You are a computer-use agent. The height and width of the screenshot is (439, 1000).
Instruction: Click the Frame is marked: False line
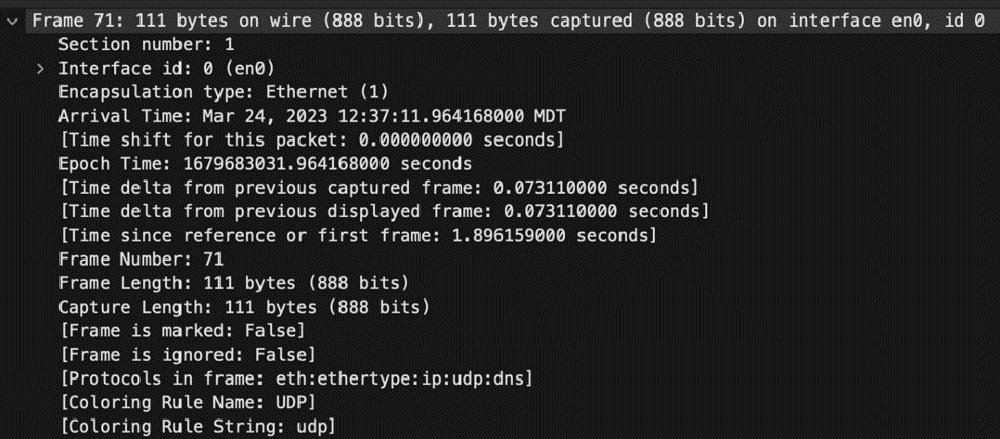(181, 329)
